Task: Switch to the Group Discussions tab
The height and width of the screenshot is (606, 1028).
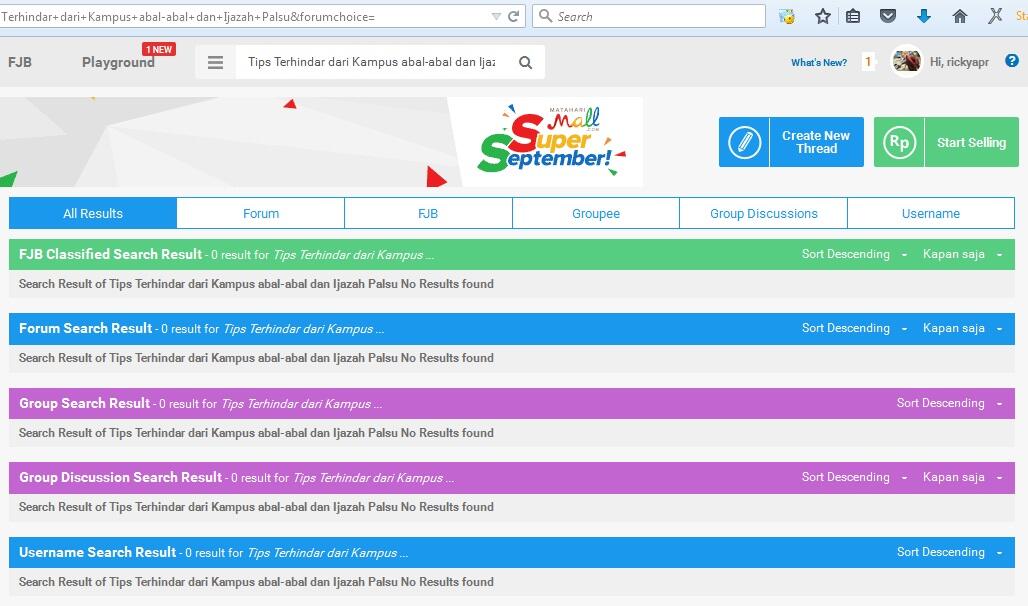Action: 764,213
